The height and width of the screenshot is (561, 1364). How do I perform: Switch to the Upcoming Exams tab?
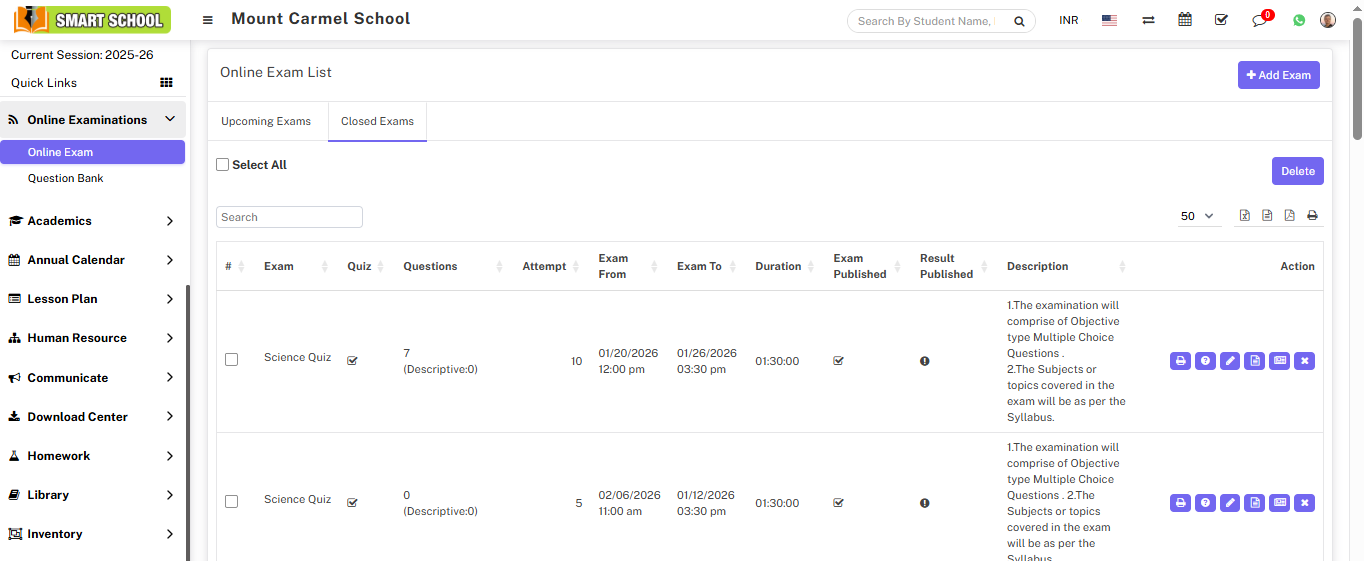point(266,121)
